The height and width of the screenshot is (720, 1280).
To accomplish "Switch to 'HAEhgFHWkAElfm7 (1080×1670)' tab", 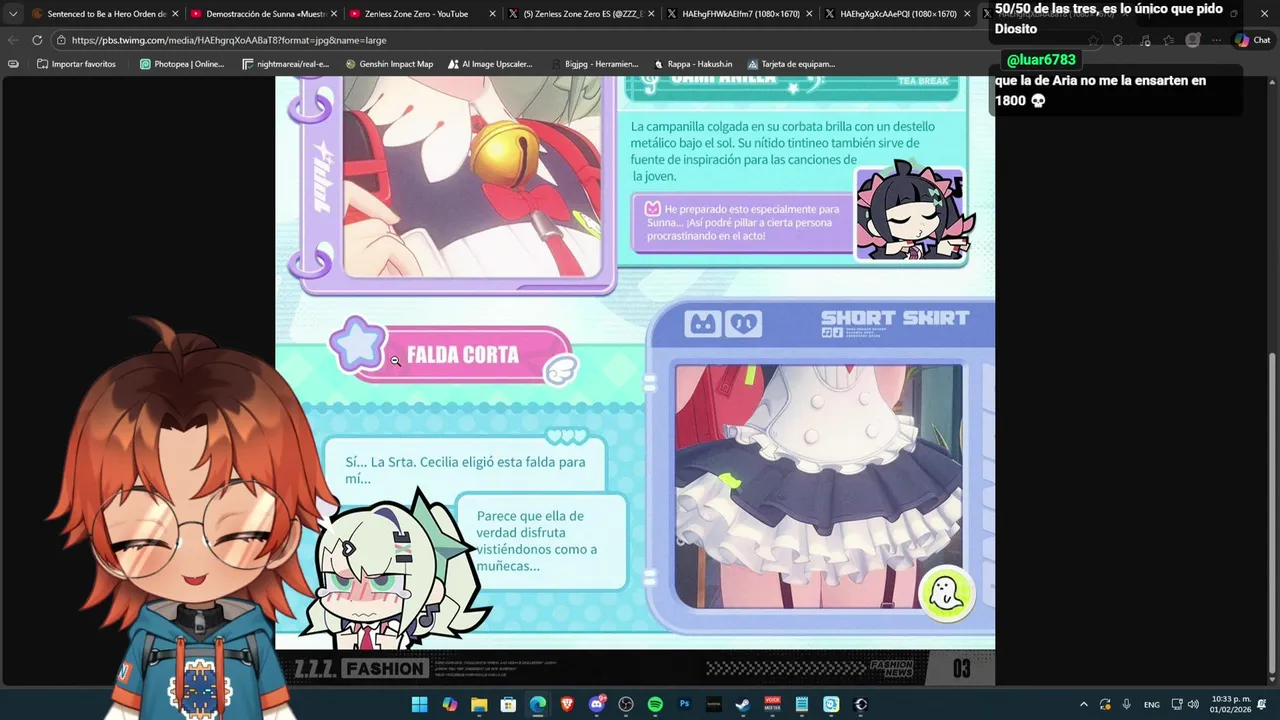I will tap(740, 14).
